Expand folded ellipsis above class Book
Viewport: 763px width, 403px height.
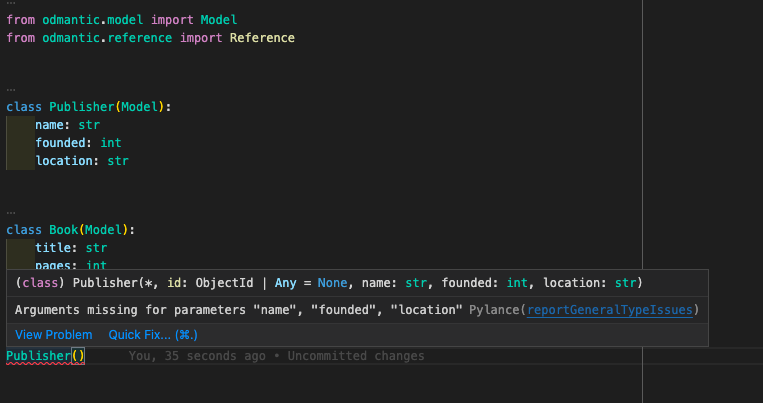pos(11,213)
